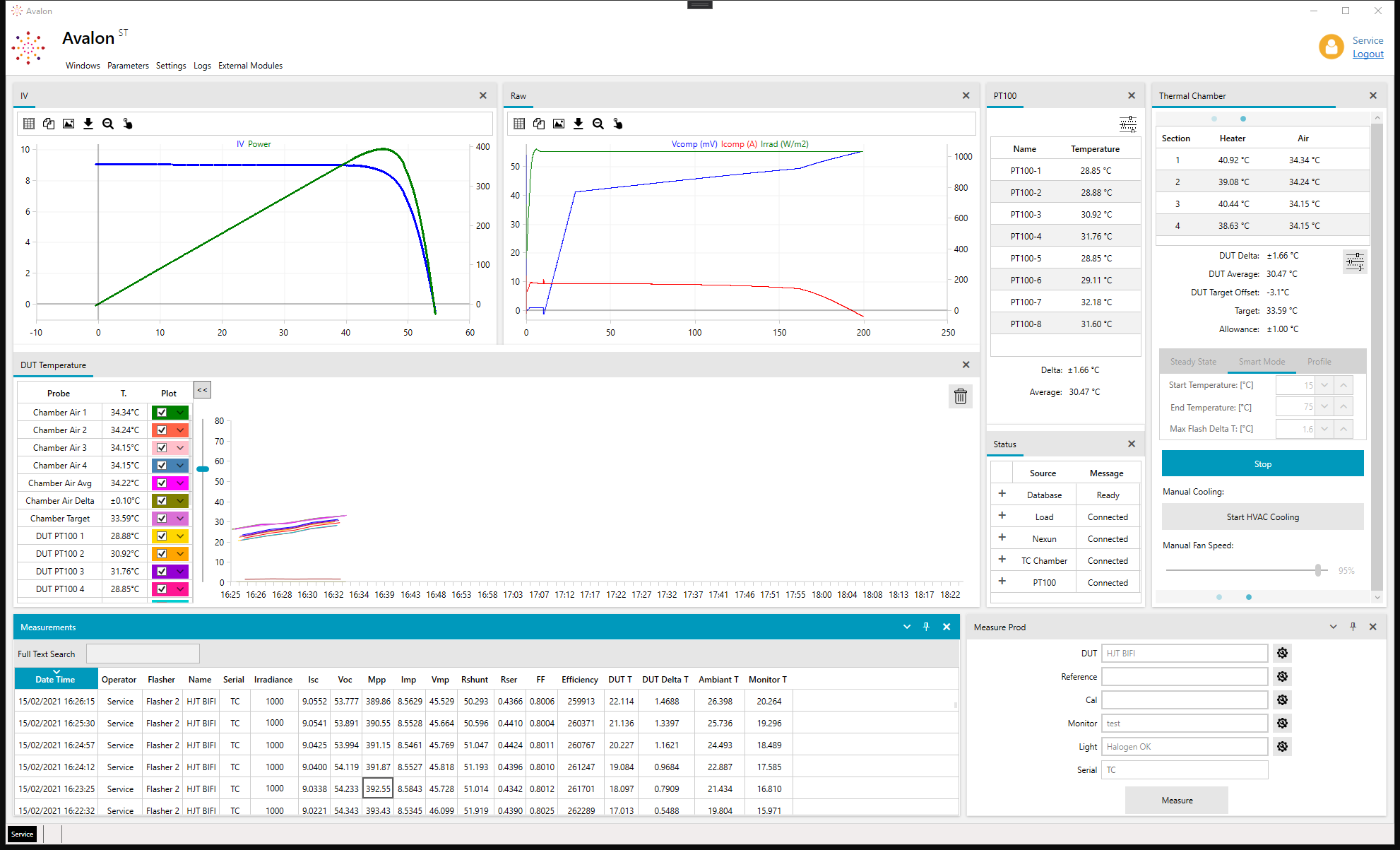Viewport: 1400px width, 850px height.
Task: Click the Full Text Search field
Action: pyautogui.click(x=143, y=654)
